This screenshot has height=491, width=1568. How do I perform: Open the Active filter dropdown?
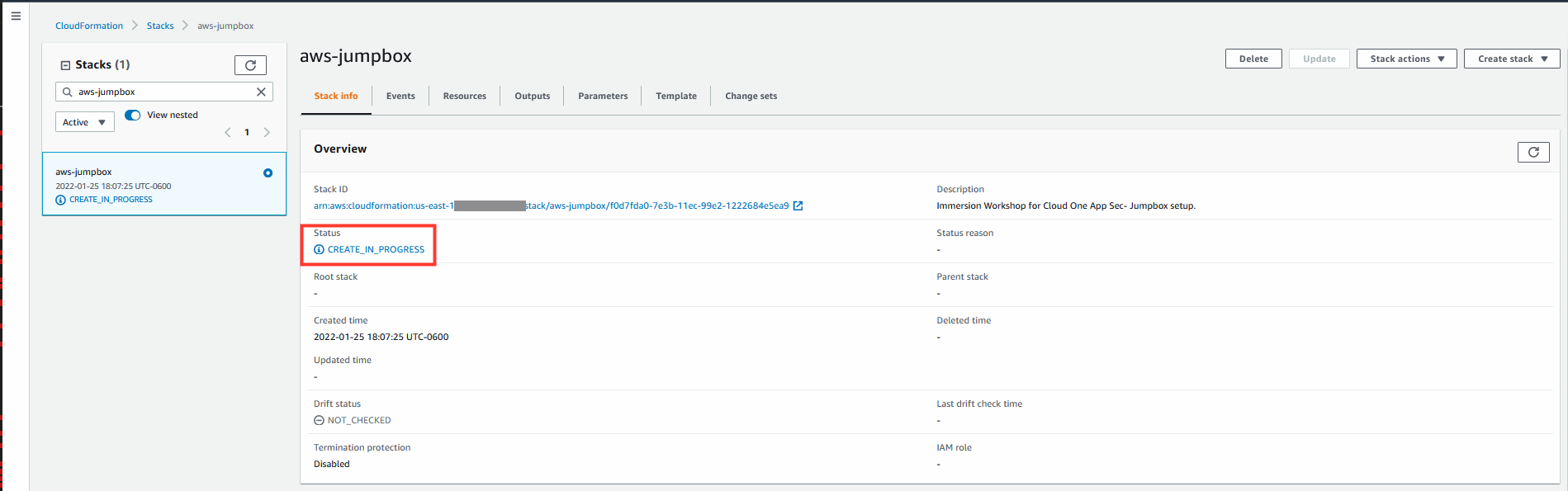click(x=85, y=122)
